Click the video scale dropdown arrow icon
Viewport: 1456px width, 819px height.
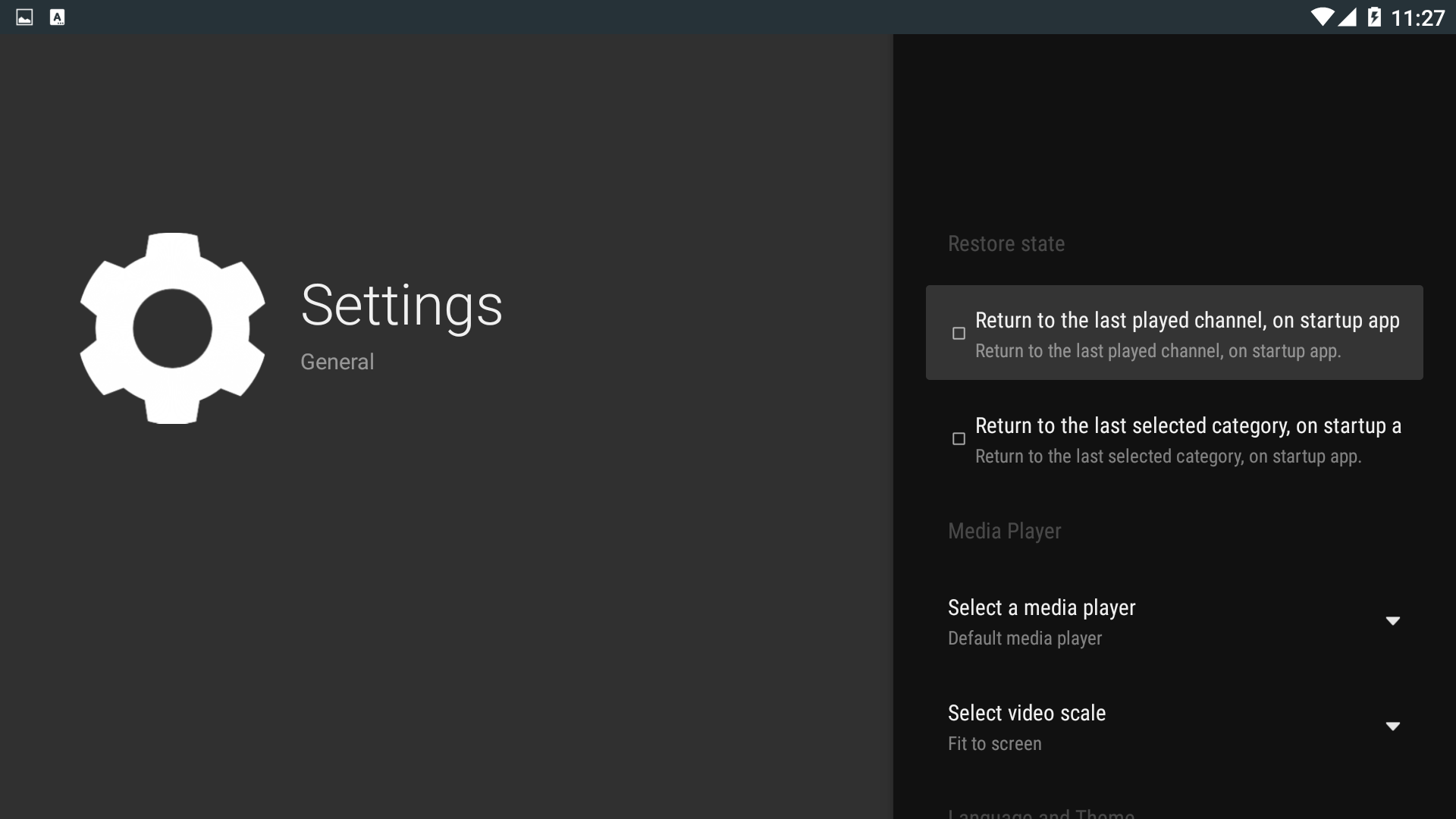(x=1393, y=726)
